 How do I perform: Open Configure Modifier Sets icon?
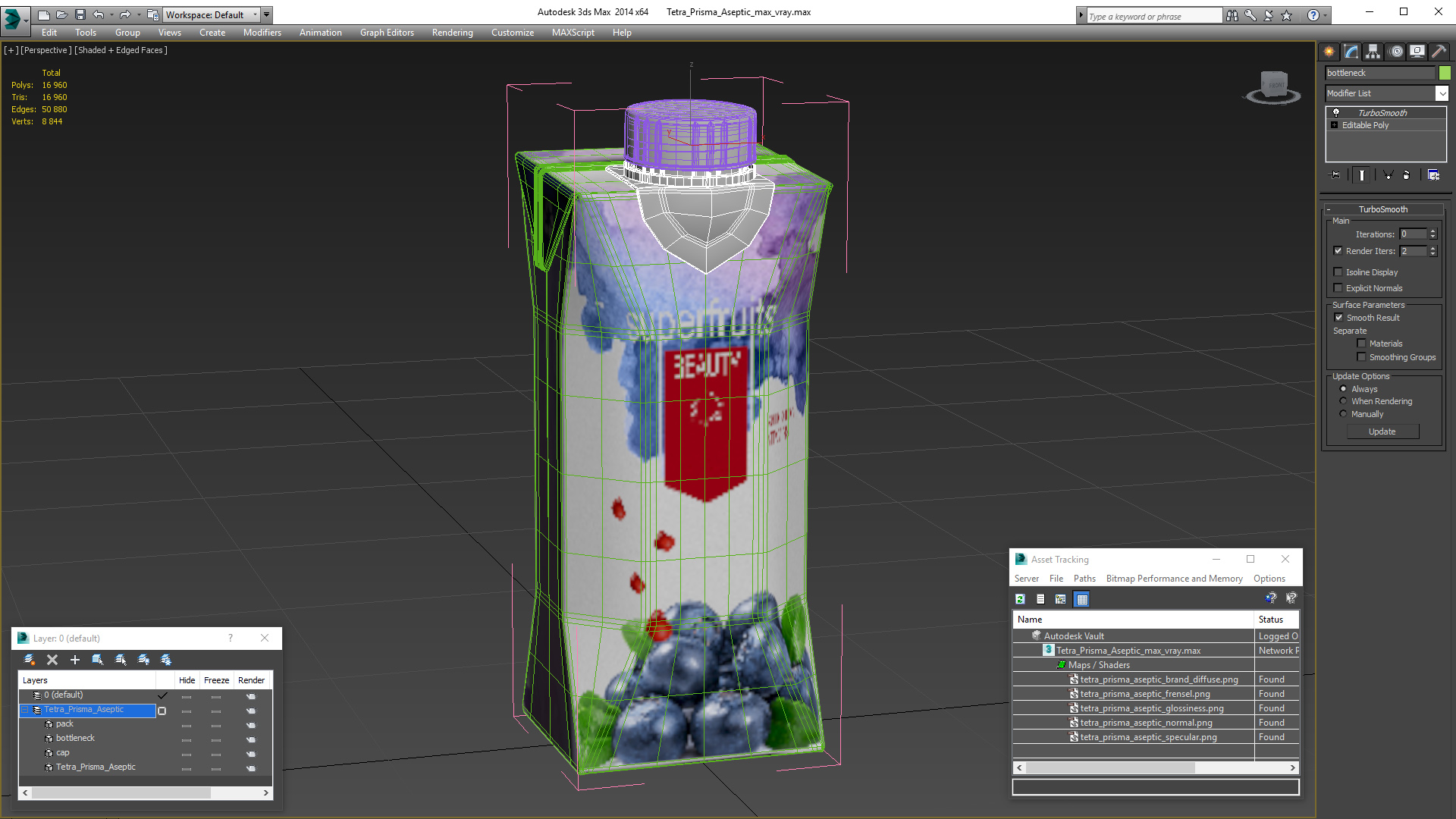1433,175
